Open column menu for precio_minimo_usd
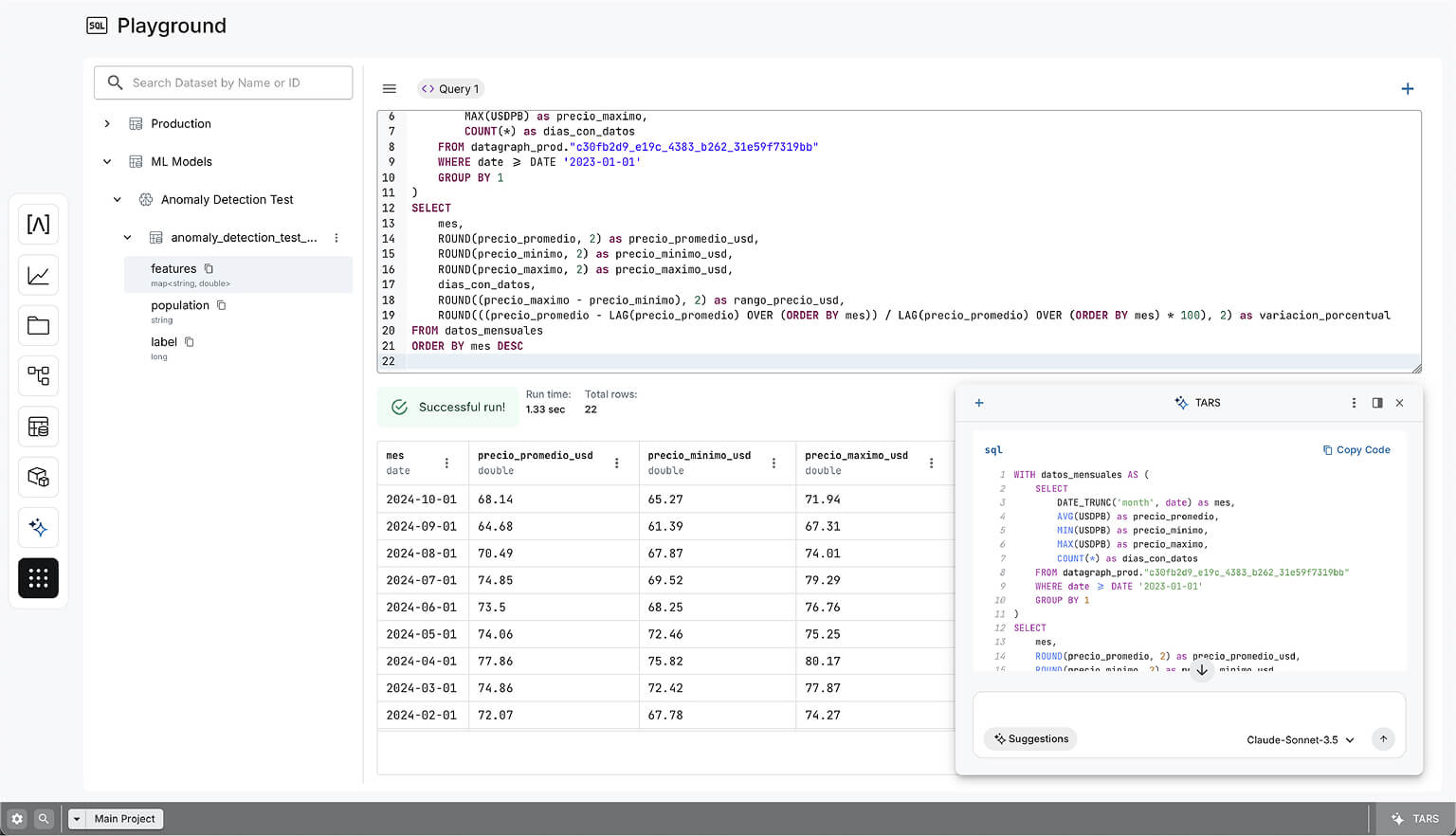The height and width of the screenshot is (836, 1456). pyautogui.click(x=773, y=463)
